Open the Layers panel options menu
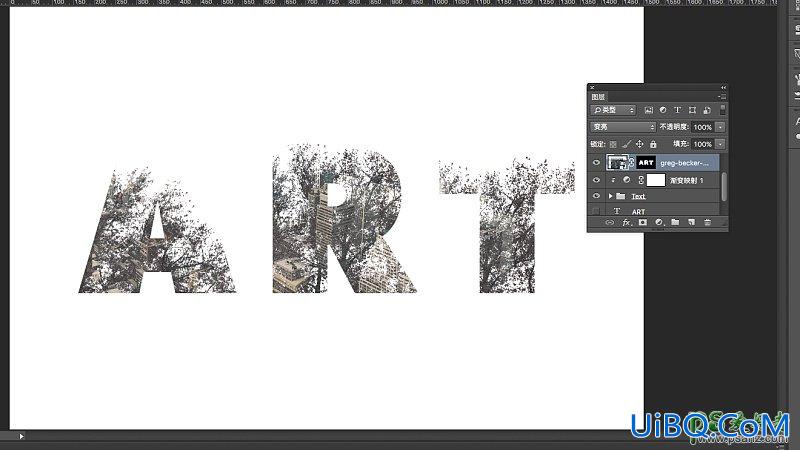The height and width of the screenshot is (450, 800). click(x=722, y=96)
